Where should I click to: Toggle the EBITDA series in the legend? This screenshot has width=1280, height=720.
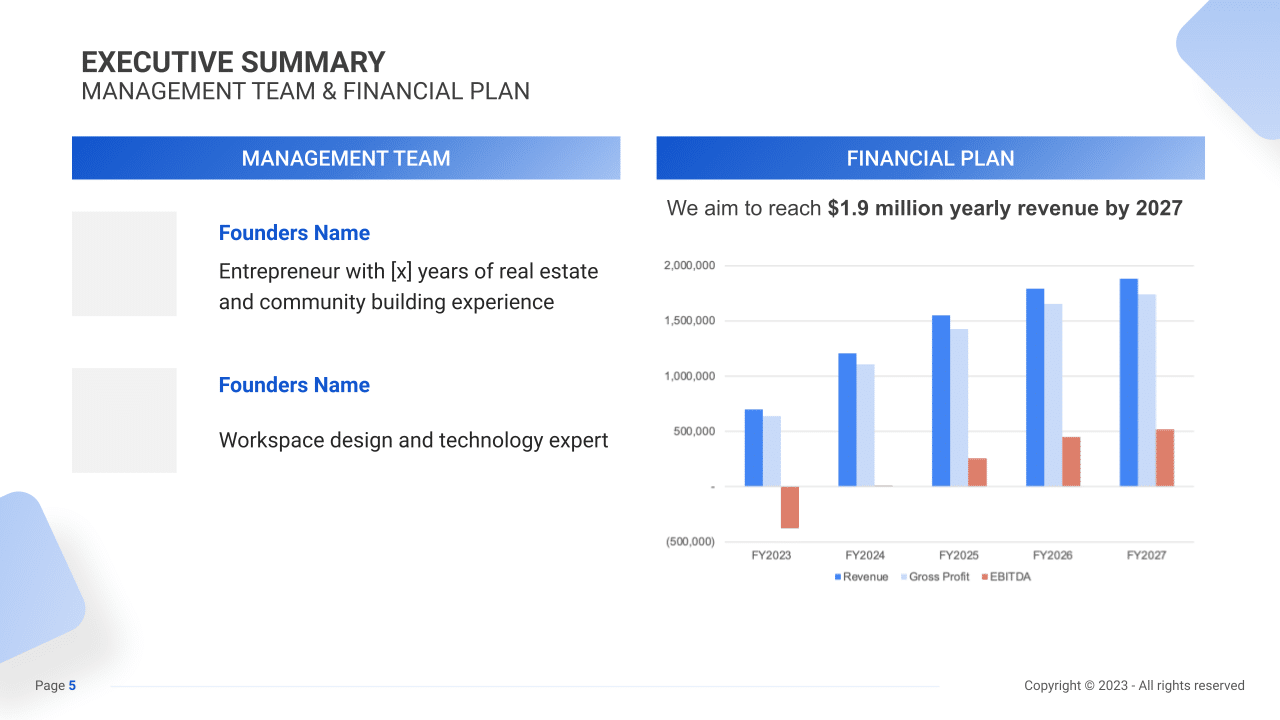click(1008, 576)
